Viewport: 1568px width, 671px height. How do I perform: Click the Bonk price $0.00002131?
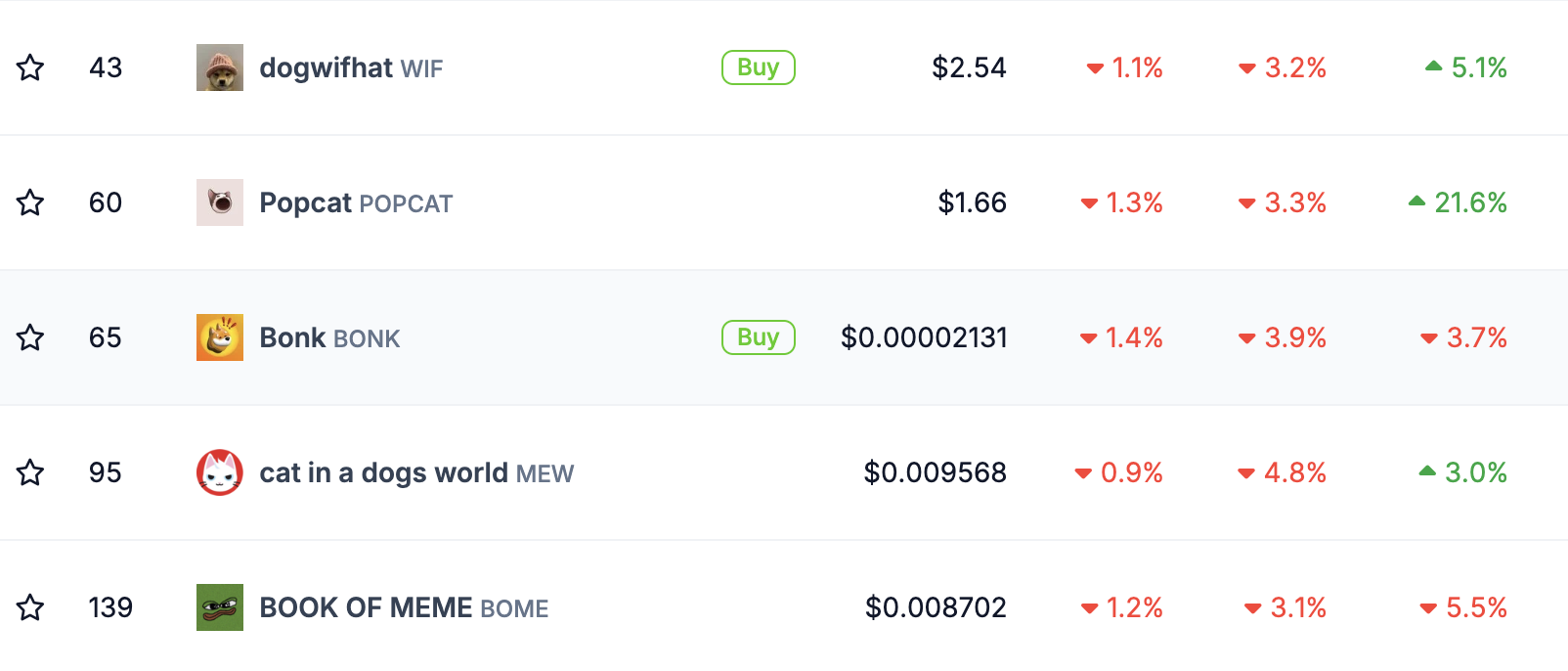tap(924, 337)
